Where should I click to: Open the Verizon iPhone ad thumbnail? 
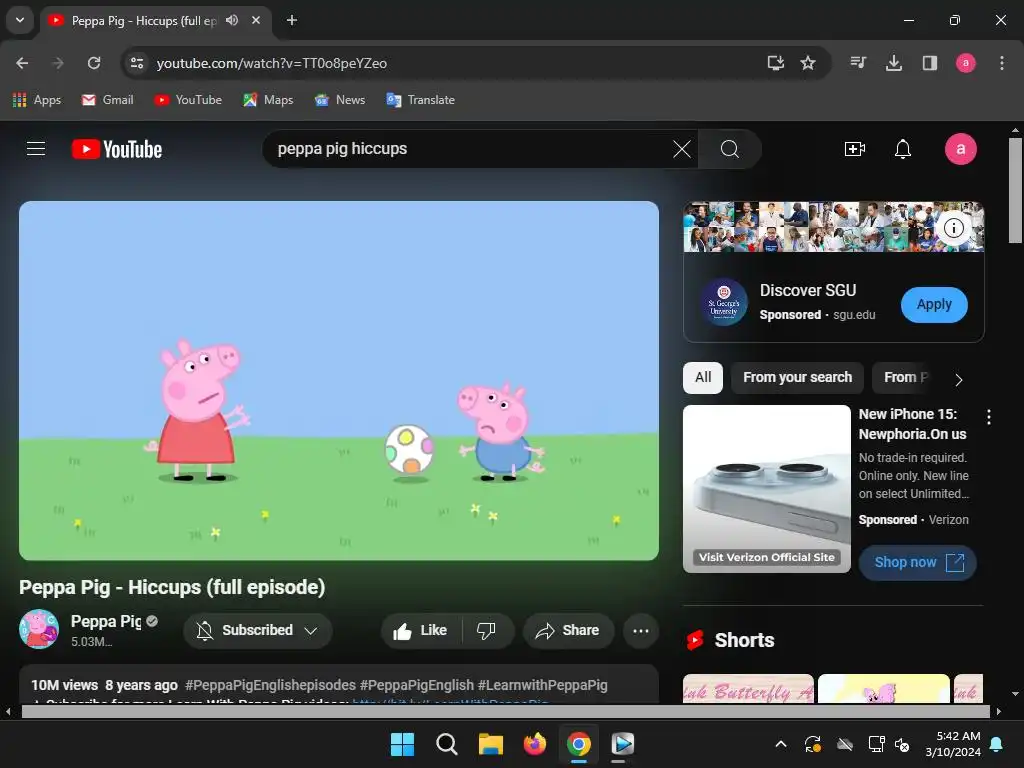click(767, 489)
